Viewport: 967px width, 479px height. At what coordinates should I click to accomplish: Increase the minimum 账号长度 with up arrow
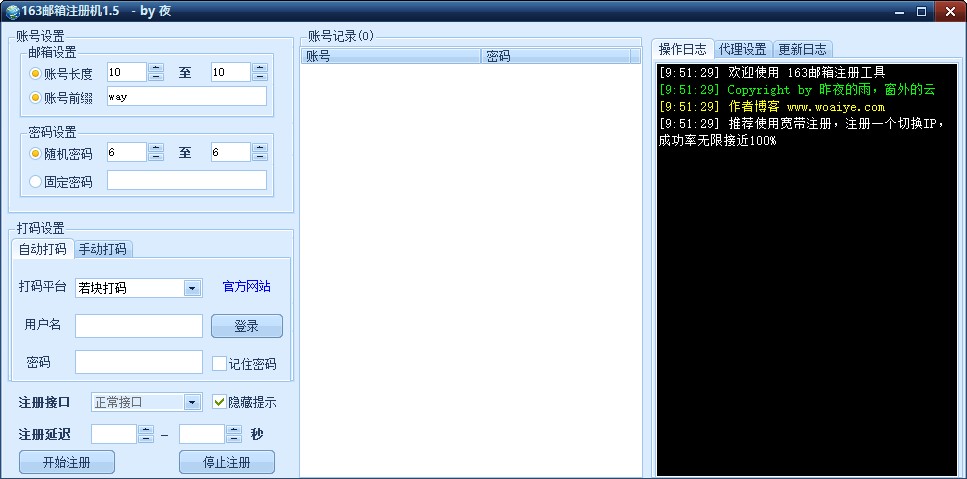pyautogui.click(x=156, y=68)
